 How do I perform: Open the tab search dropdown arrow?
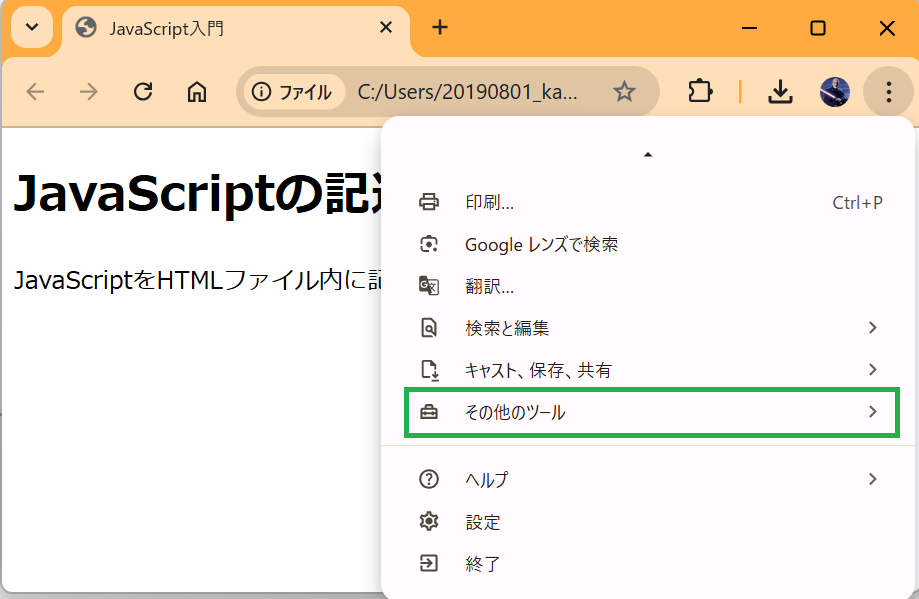[32, 27]
